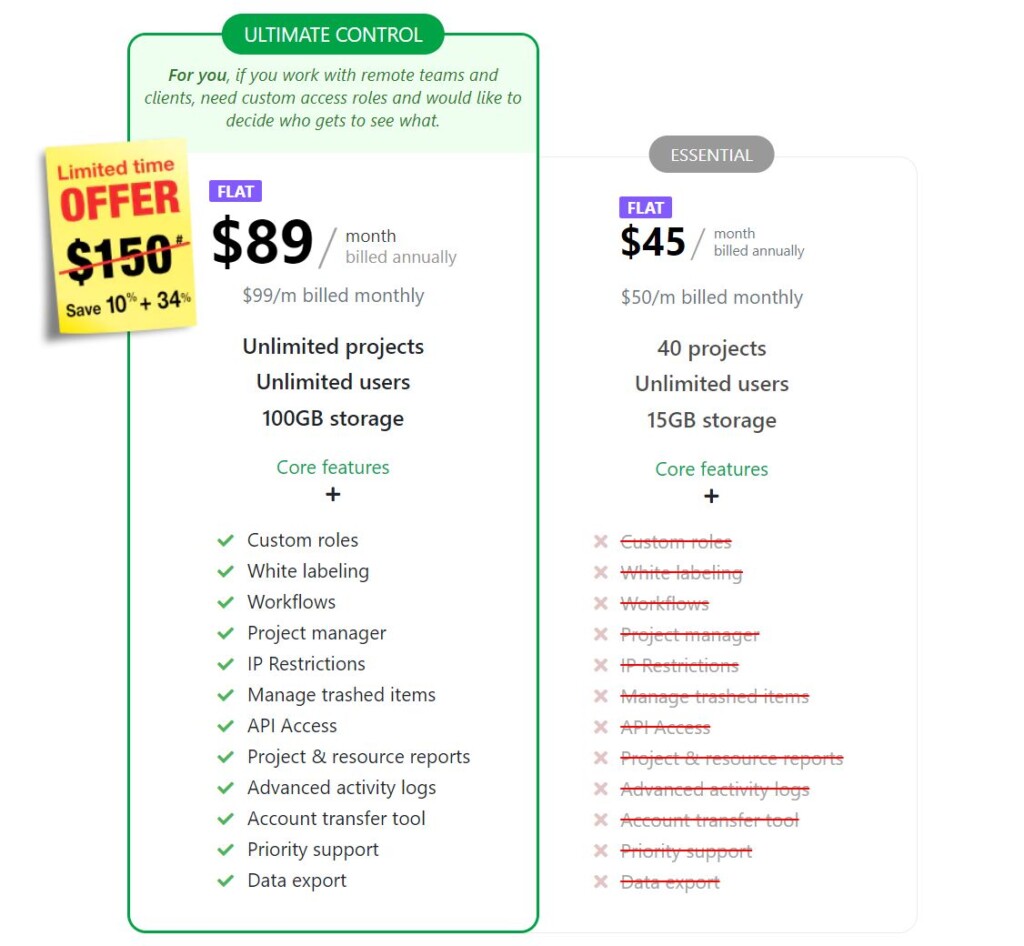Expand the plus sign under Essential core features
The image size is (1024, 946).
[711, 496]
